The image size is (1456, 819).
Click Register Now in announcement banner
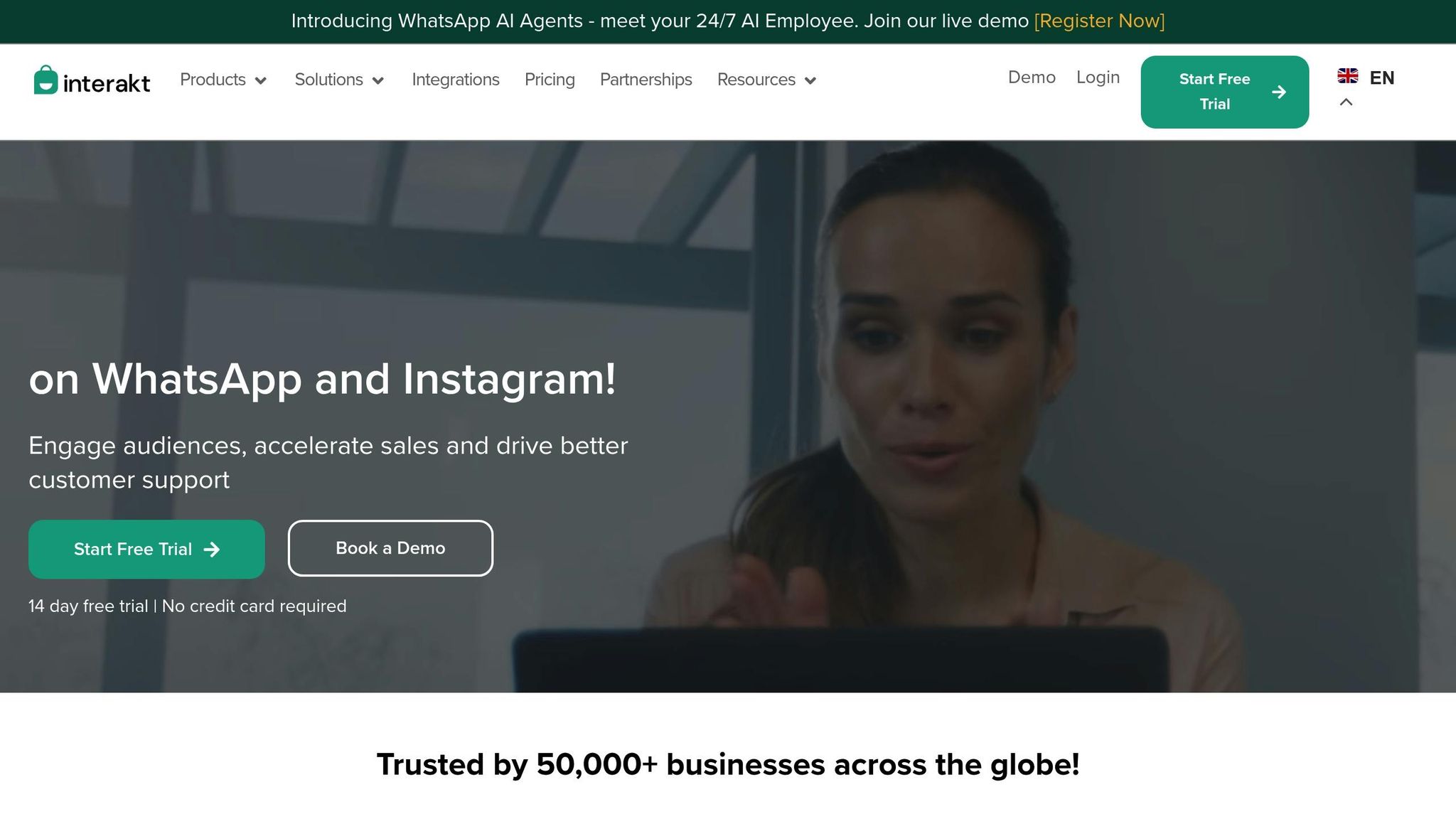1099,21
